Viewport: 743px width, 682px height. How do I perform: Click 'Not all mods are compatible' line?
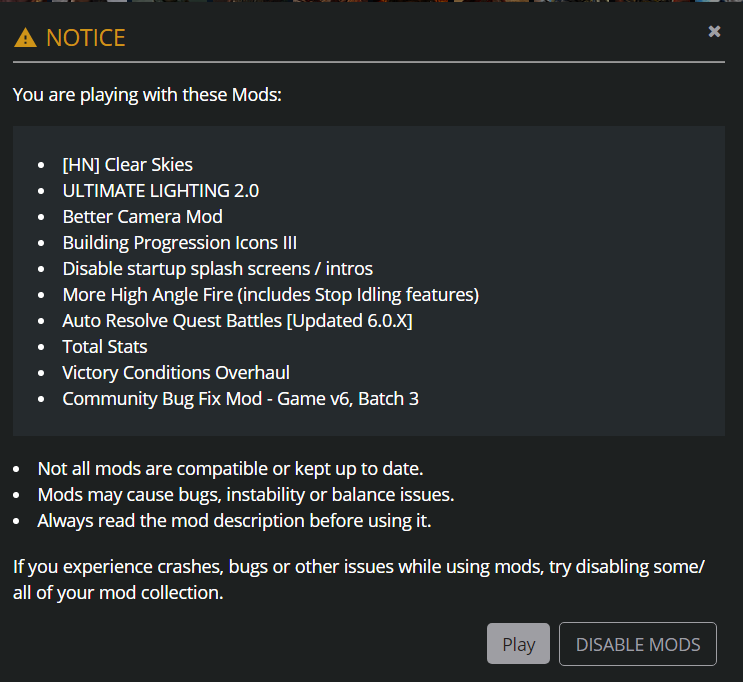coord(230,469)
